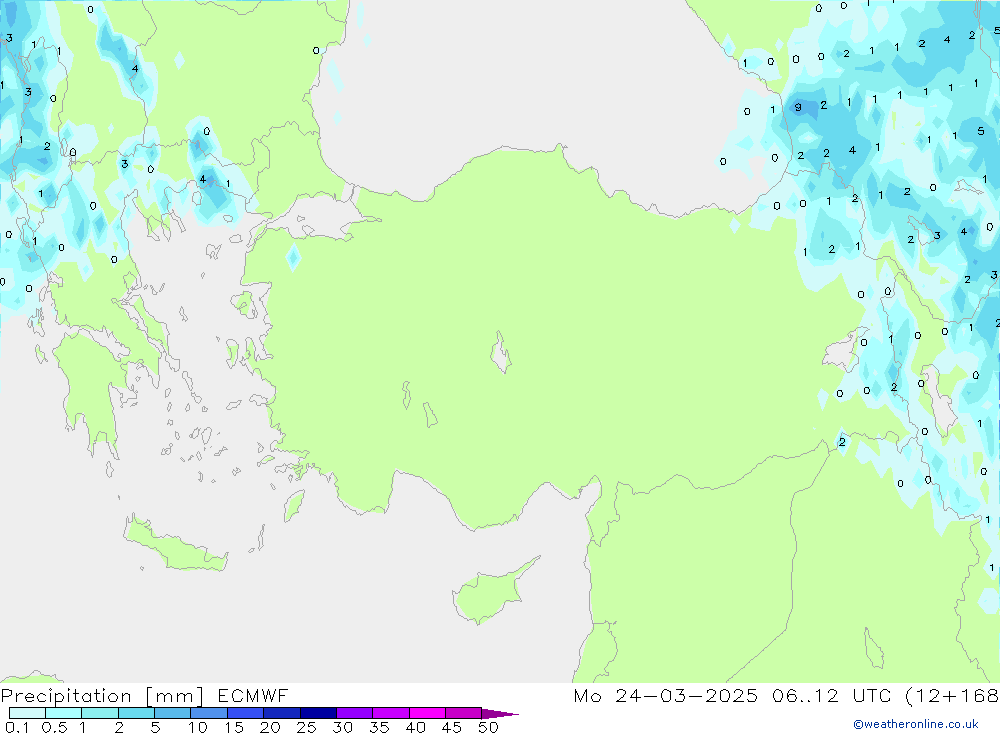Click the 2–5 mm legend swatch
The image size is (1000, 733).
pyautogui.click(x=136, y=713)
